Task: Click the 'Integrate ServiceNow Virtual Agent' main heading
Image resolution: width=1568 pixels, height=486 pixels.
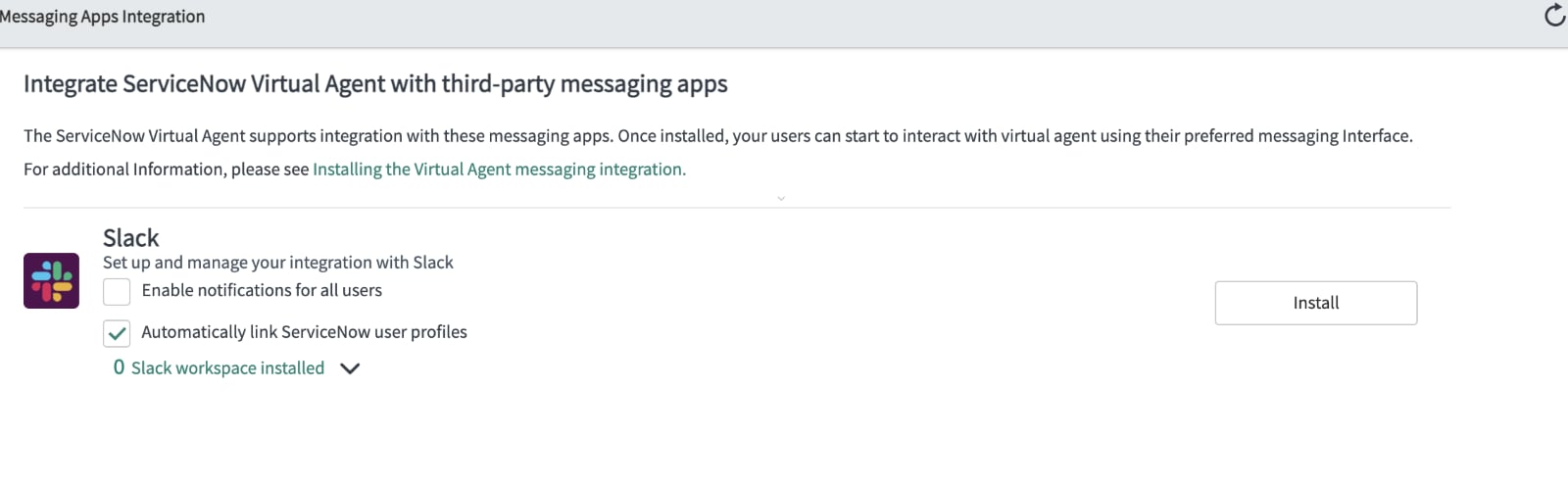Action: click(x=375, y=84)
